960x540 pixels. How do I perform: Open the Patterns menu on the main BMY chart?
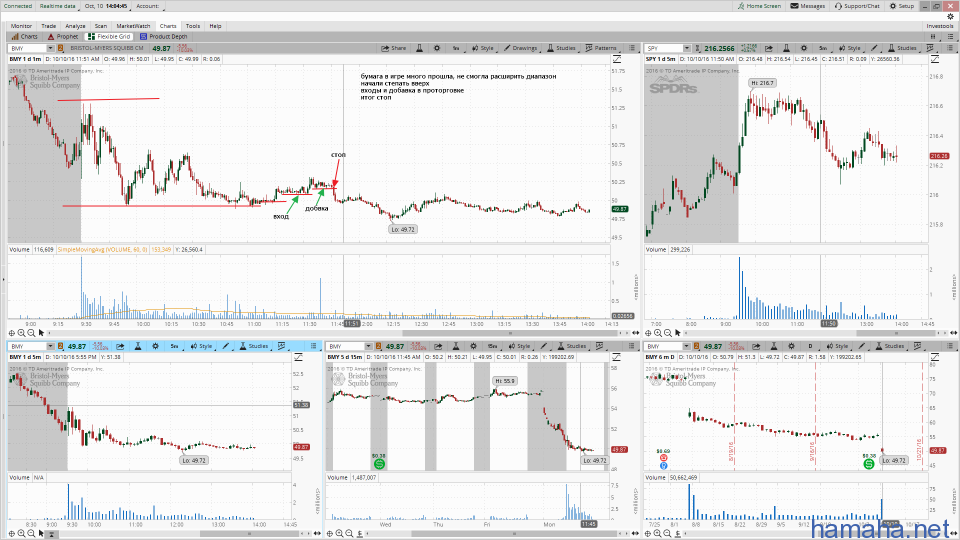(601, 48)
